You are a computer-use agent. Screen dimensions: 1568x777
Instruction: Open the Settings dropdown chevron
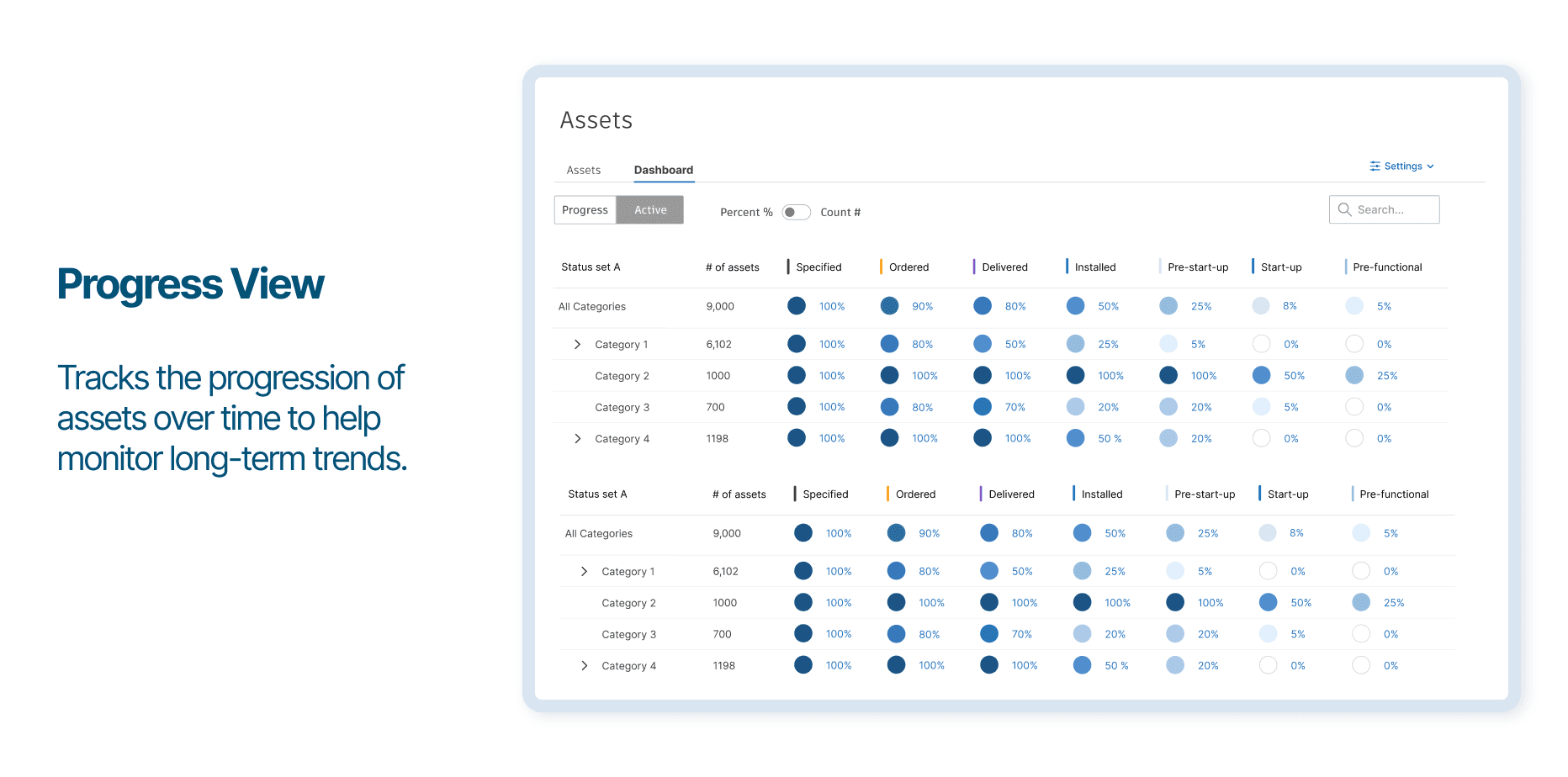tap(1430, 166)
